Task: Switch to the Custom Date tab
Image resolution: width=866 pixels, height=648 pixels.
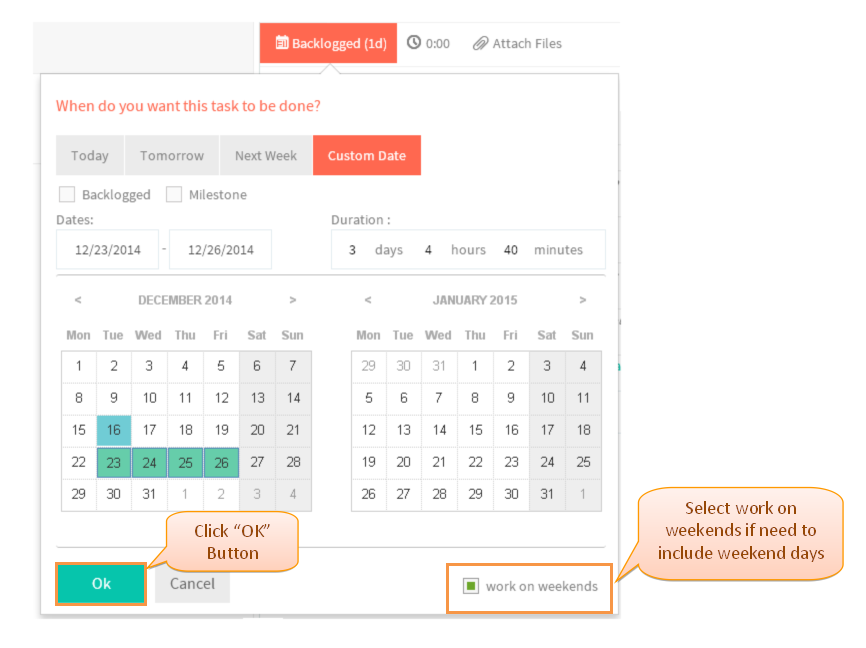Action: (367, 155)
